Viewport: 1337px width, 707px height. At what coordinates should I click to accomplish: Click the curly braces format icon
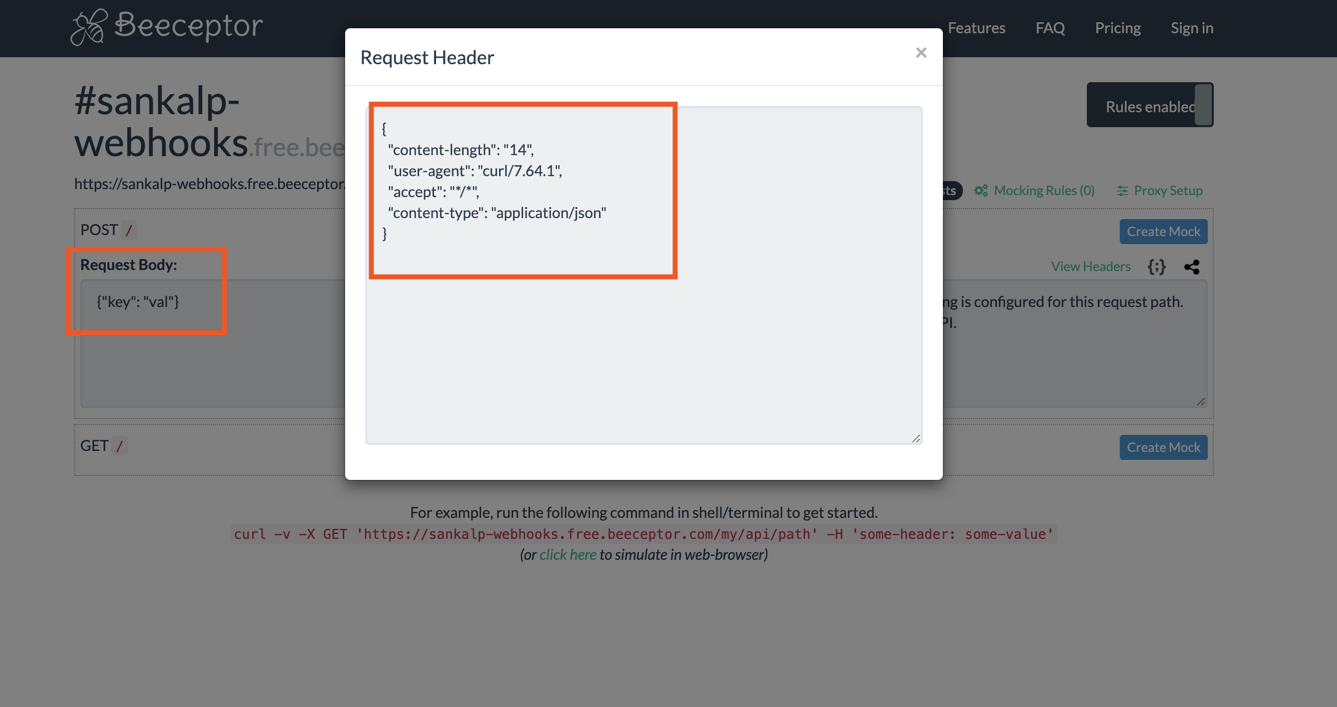coord(1157,267)
